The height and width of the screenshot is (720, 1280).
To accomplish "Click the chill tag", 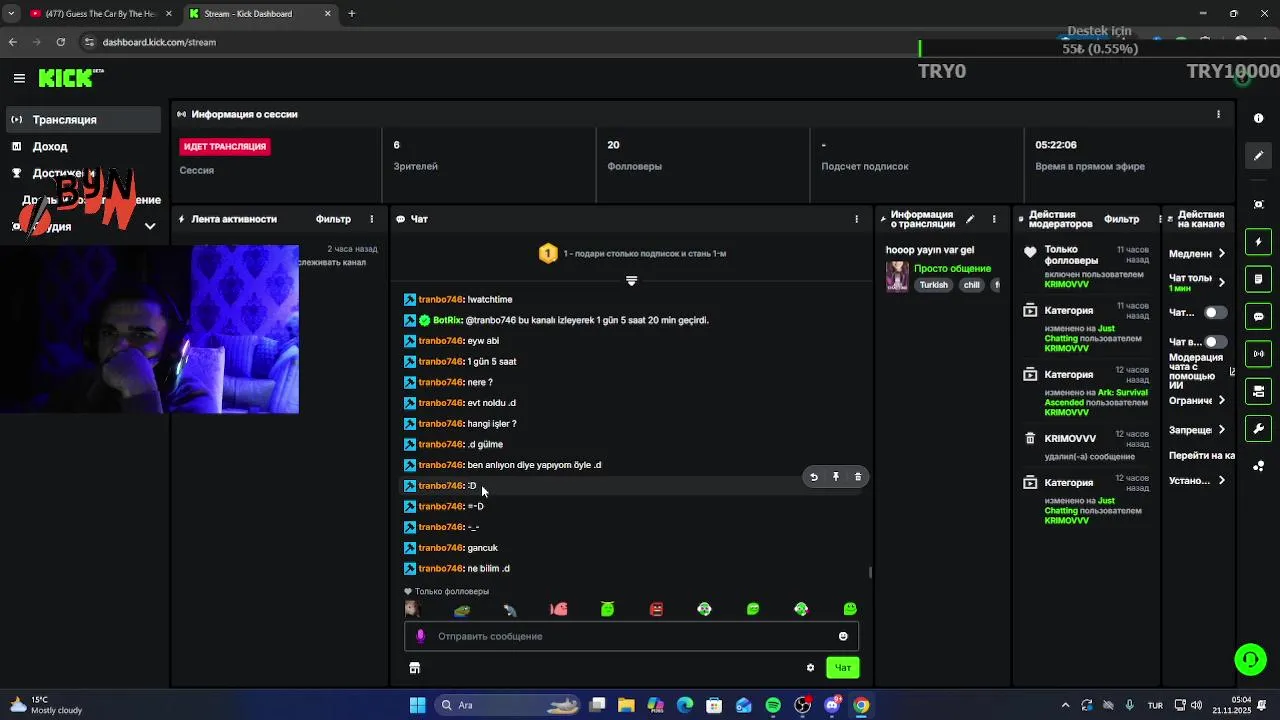I will pos(971,285).
